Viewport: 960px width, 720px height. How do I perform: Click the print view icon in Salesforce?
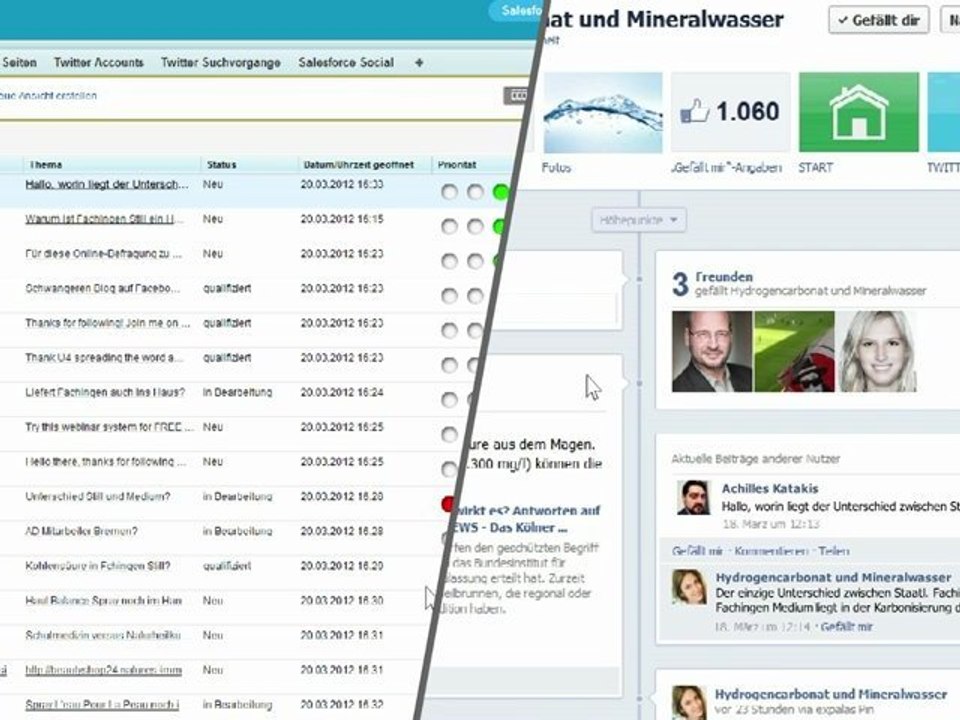tap(517, 96)
